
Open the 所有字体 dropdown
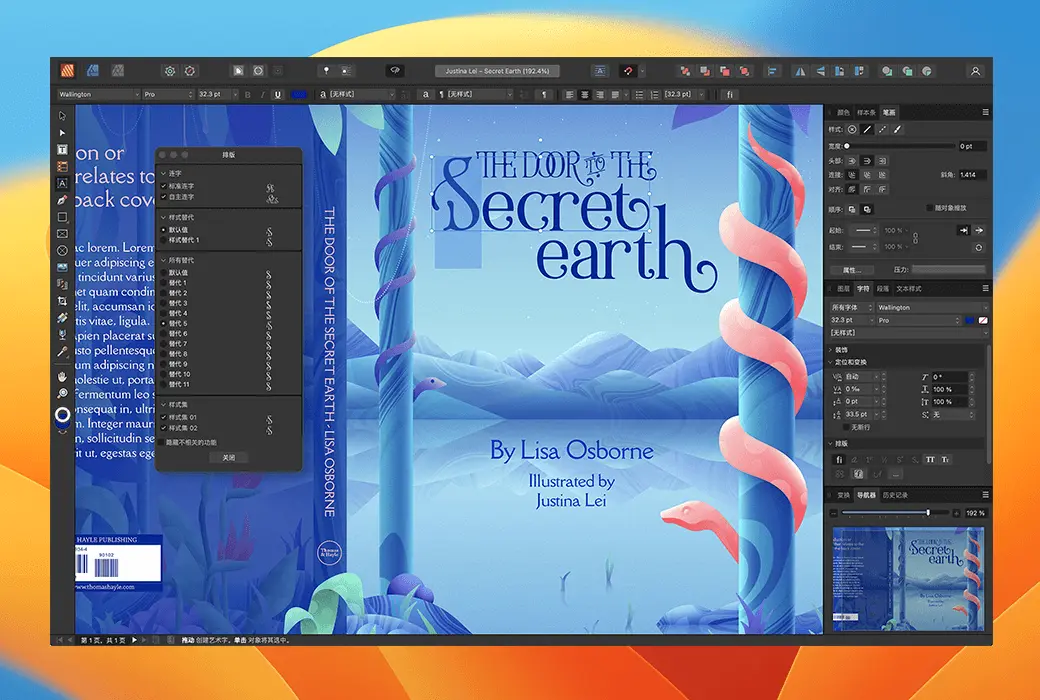(851, 307)
